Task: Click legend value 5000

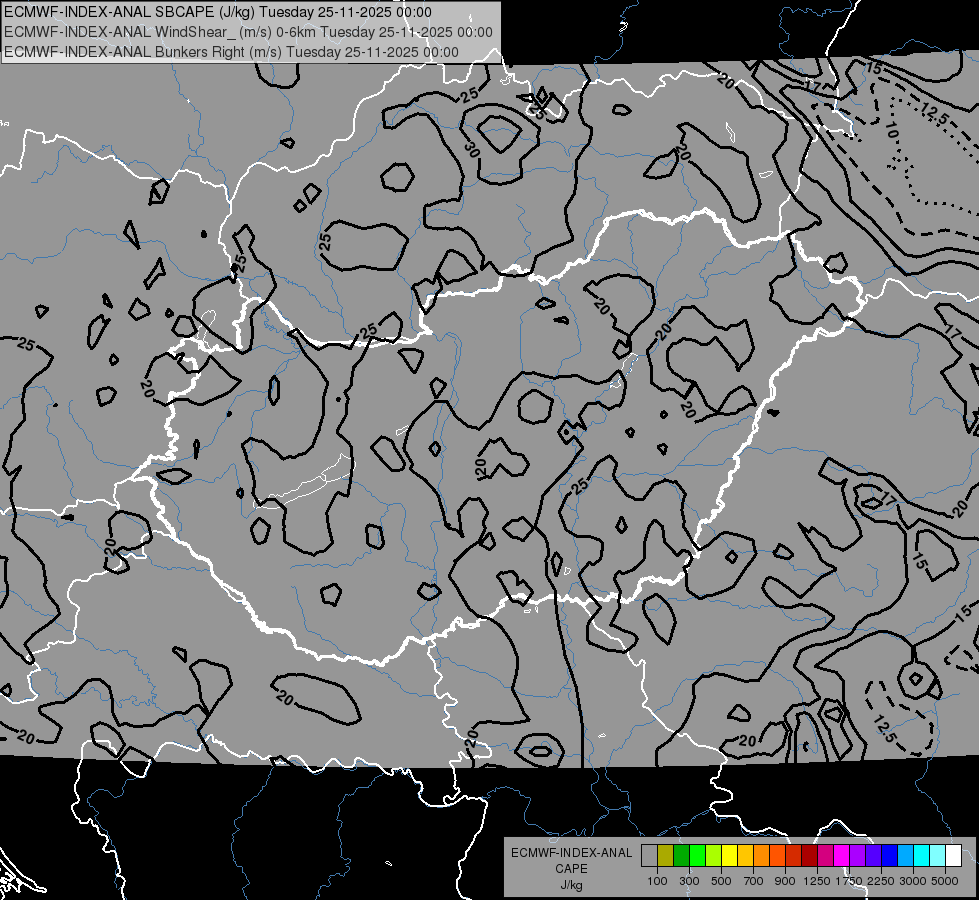Action: (945, 881)
